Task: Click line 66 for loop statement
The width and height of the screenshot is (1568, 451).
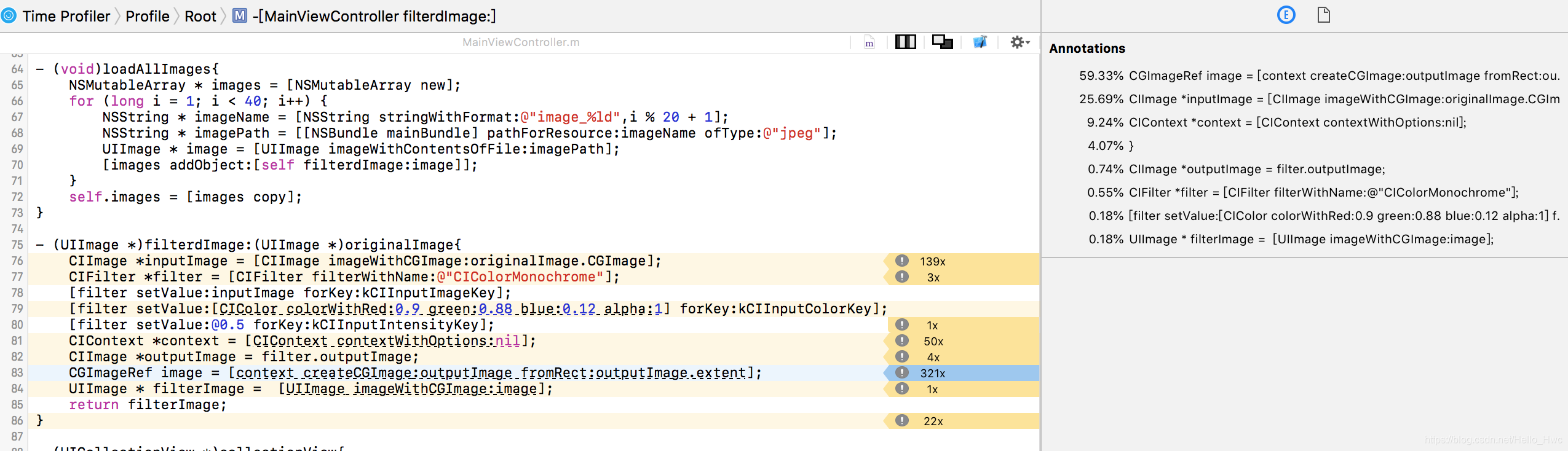Action: pyautogui.click(x=198, y=101)
